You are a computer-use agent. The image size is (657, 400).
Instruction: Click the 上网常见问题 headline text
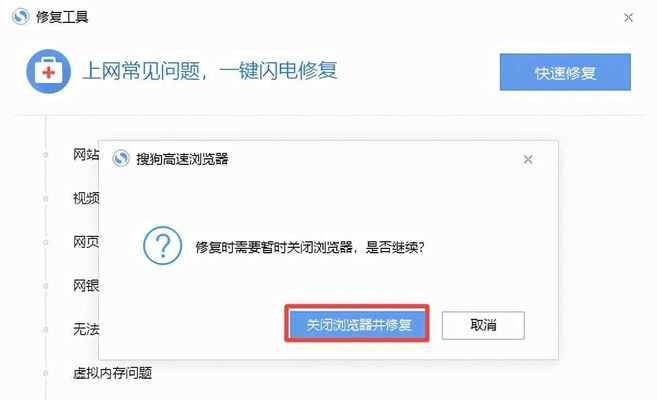click(141, 70)
